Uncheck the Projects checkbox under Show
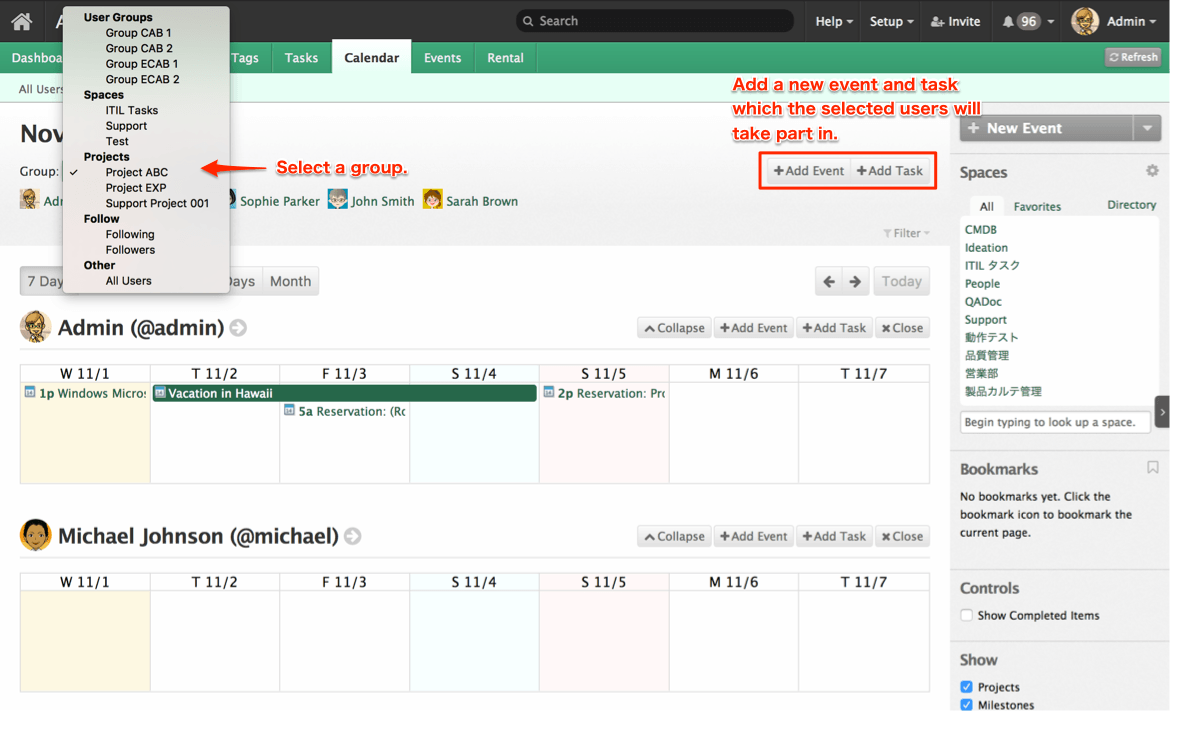Screen dimensions: 1190x731 [966, 687]
